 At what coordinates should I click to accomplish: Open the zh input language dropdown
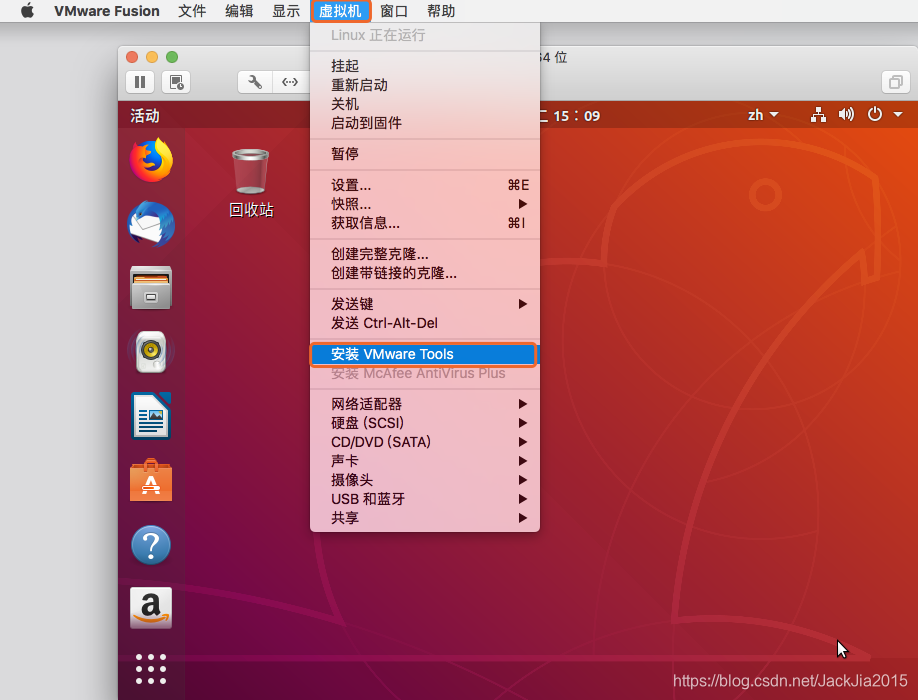763,115
